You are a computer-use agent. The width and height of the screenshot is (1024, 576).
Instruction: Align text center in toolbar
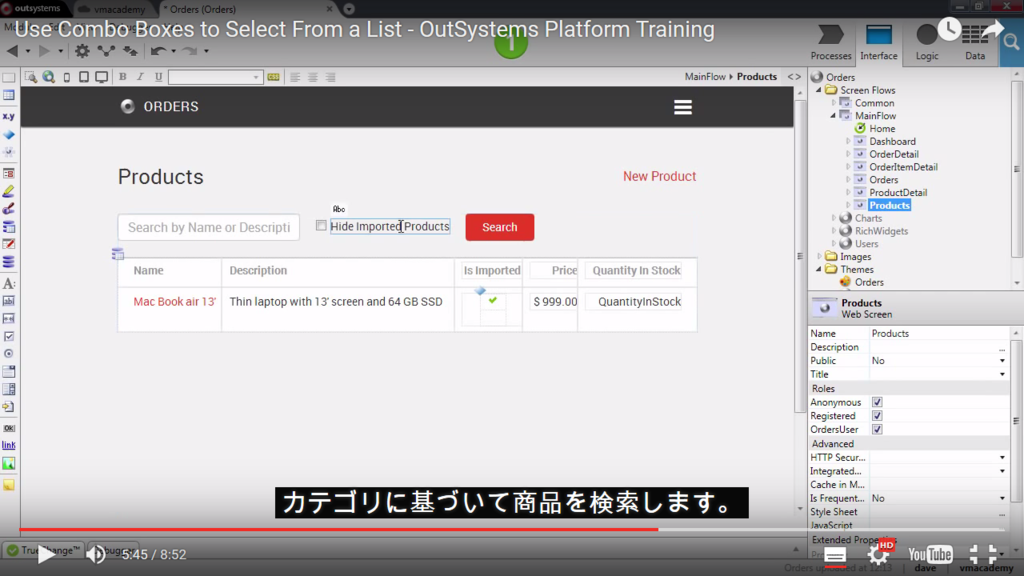click(x=313, y=77)
